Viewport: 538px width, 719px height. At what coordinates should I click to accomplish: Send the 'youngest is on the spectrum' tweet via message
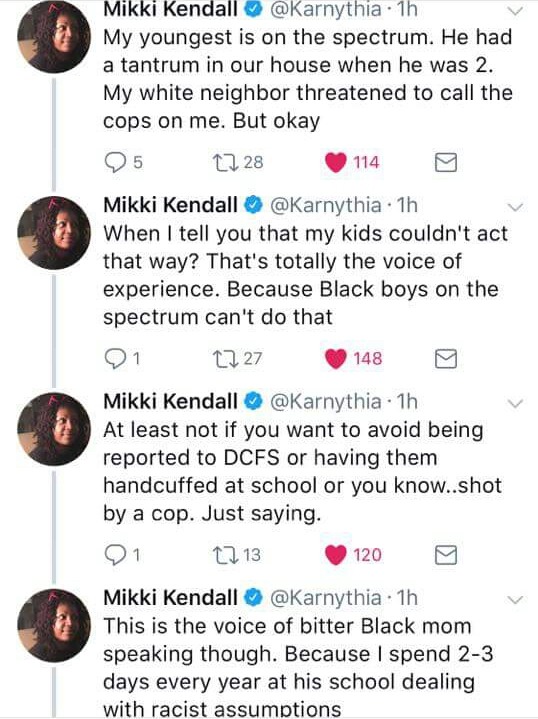coord(445,162)
